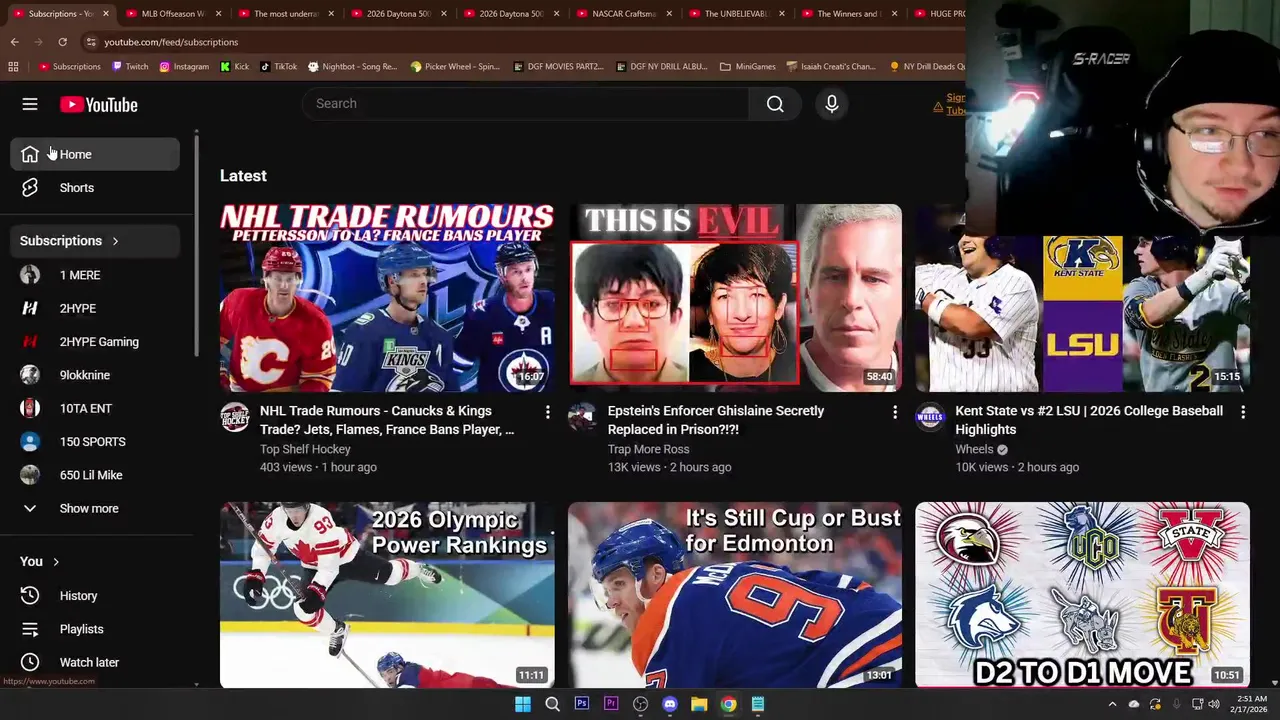Open 10TA ENT channel subscription
Viewport: 1280px width, 720px height.
[95, 408]
